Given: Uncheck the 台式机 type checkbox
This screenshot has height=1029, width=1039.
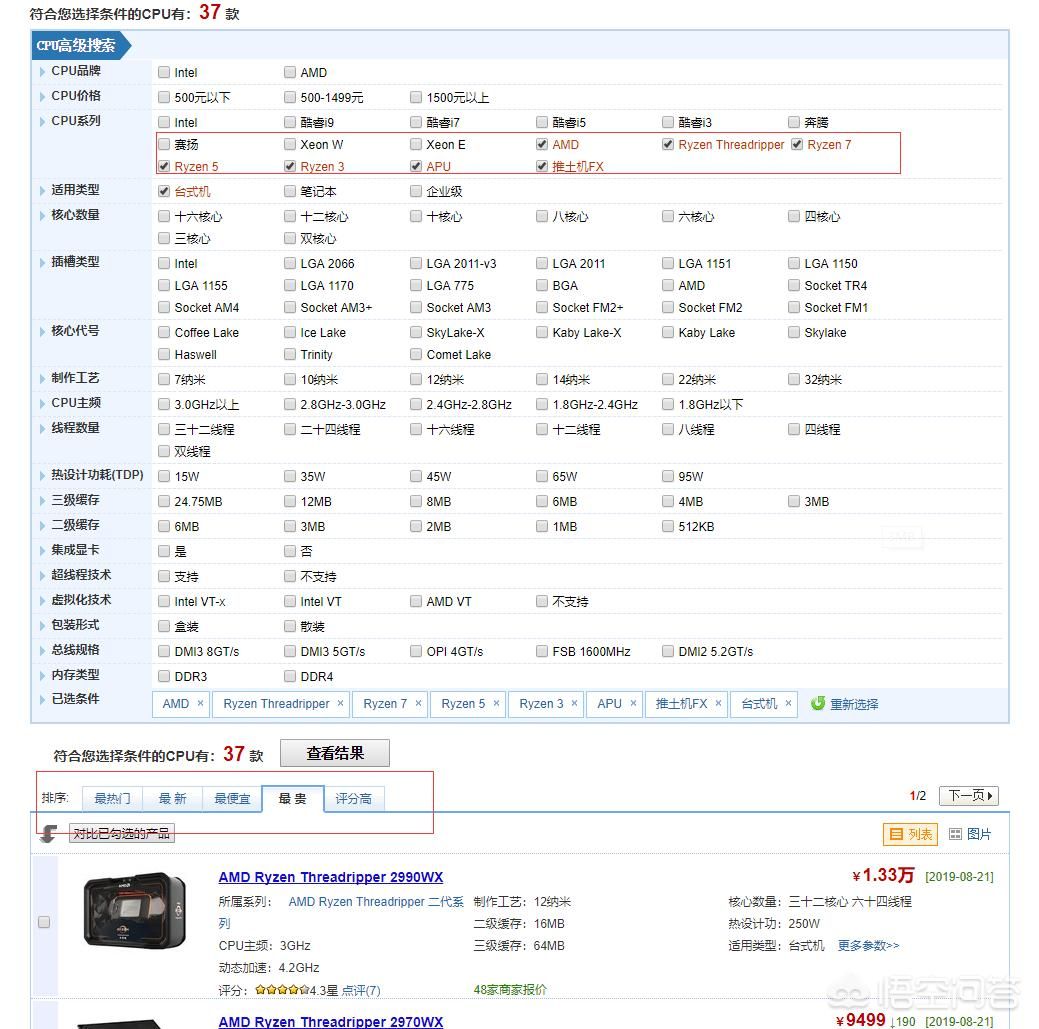Looking at the screenshot, I should 164,191.
